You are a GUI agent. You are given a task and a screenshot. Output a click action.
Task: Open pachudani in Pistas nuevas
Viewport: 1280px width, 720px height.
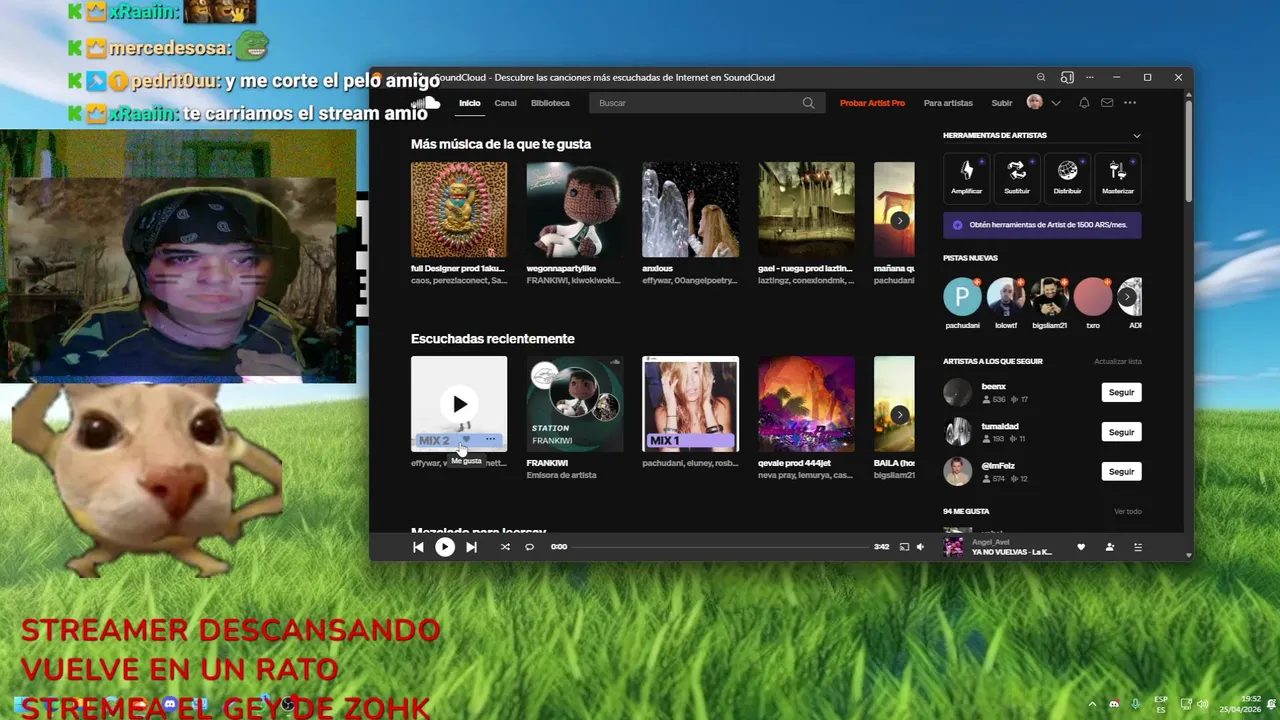point(962,297)
